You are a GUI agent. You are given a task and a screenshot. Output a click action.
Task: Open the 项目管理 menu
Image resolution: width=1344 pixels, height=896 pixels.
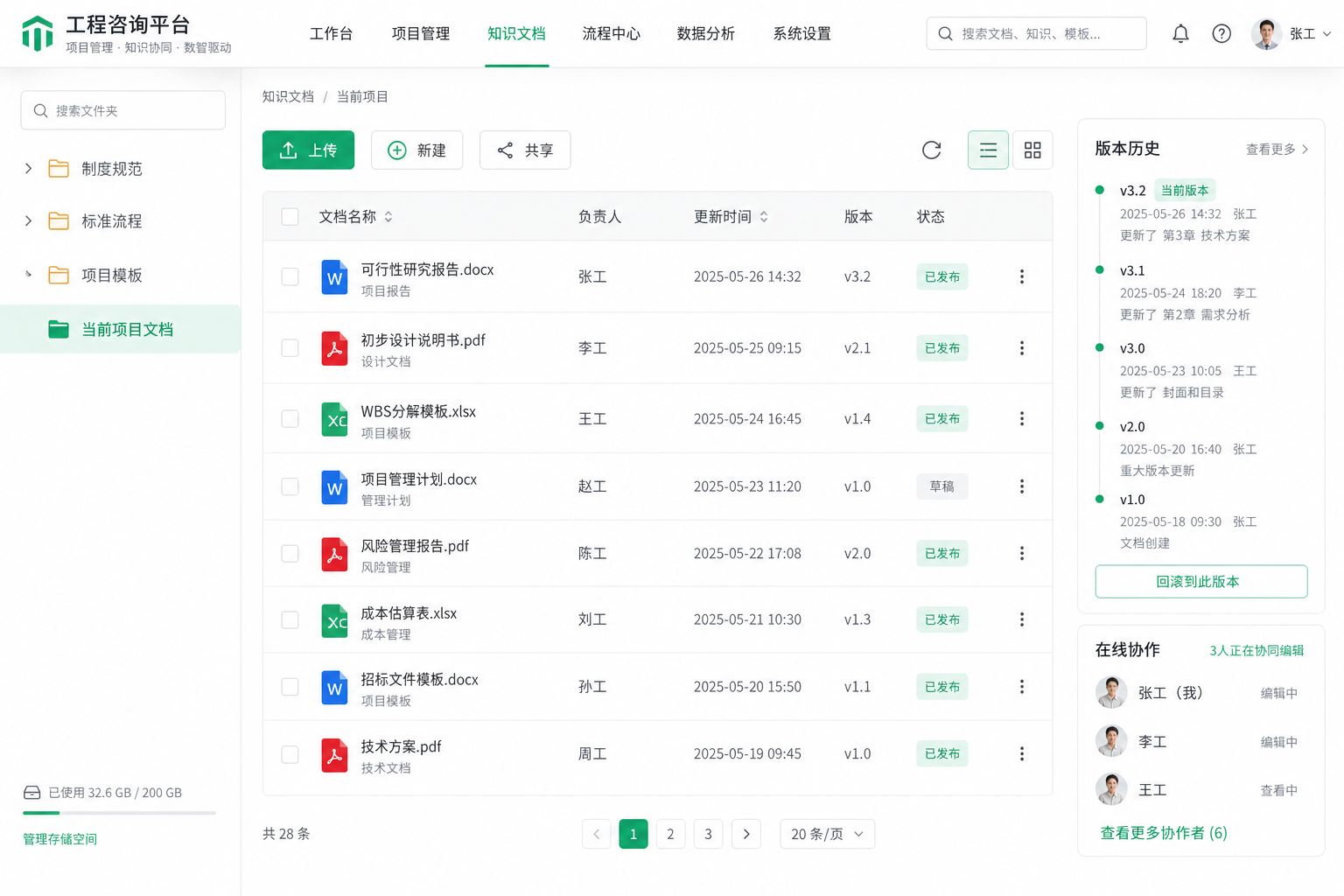coord(421,33)
